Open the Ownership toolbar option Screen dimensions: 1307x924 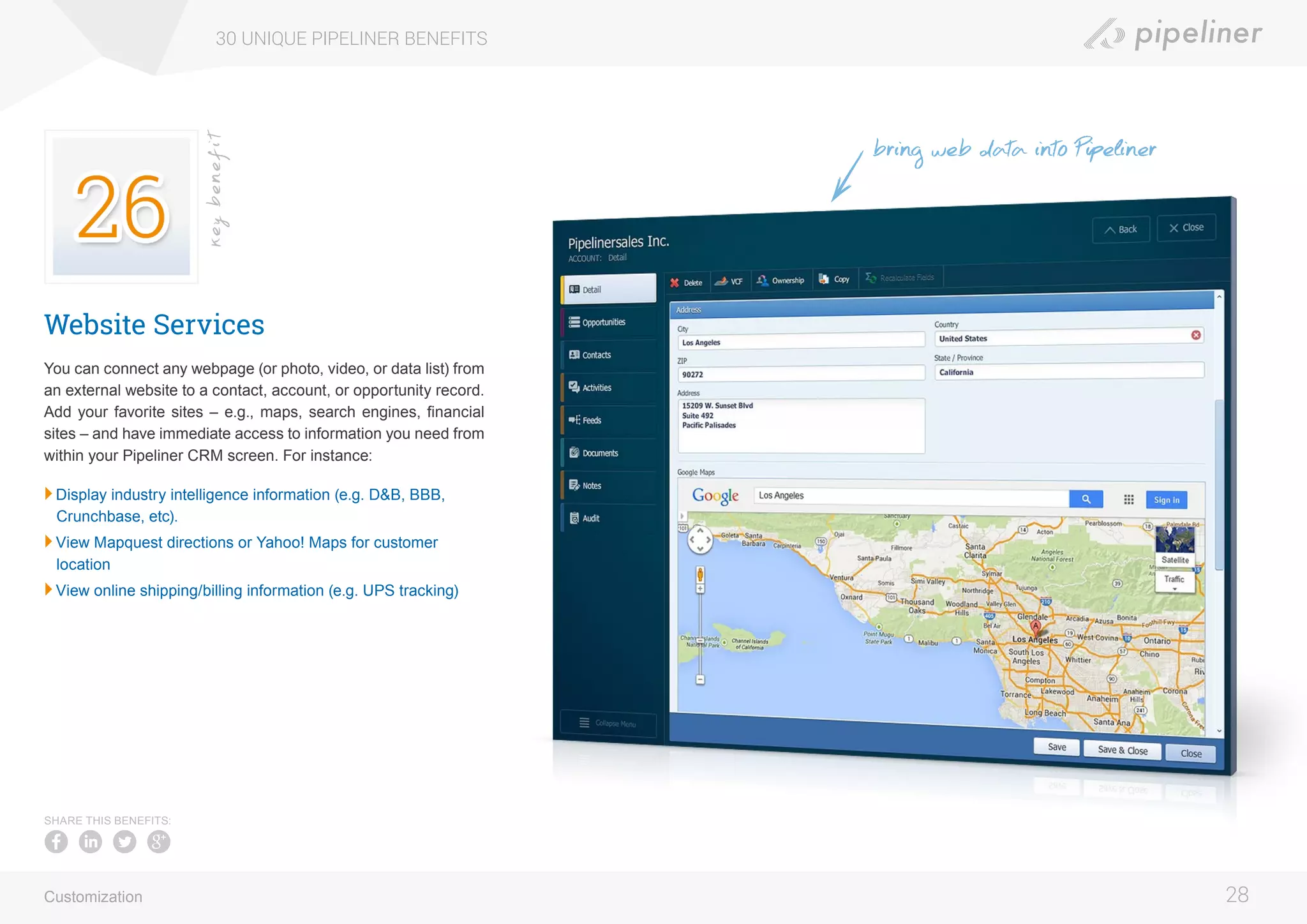[x=780, y=280]
